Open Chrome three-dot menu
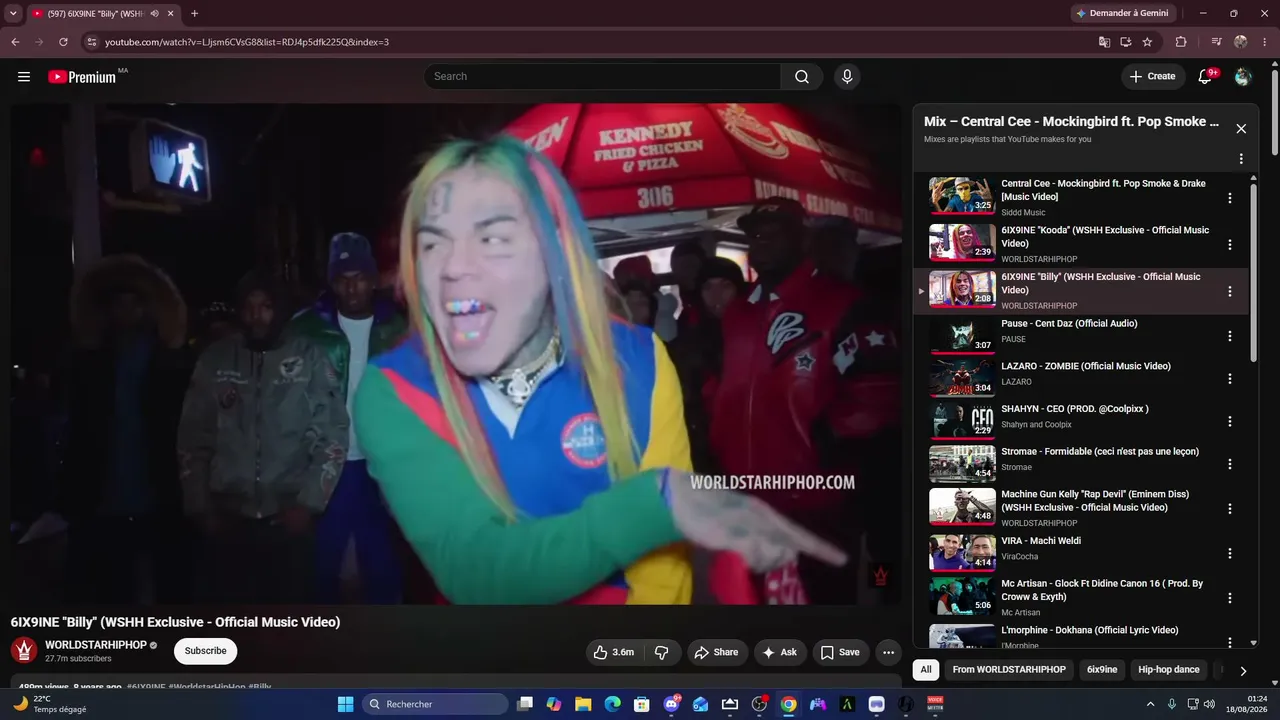The height and width of the screenshot is (720, 1280). 1265,42
